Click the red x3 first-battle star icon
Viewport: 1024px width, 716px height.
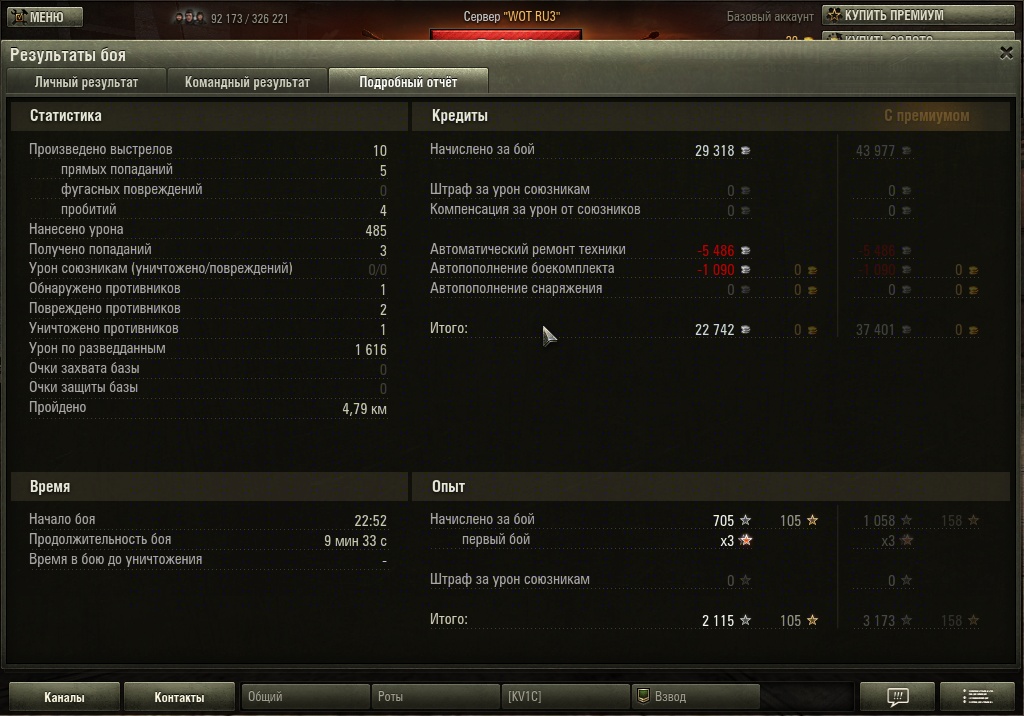(x=745, y=540)
